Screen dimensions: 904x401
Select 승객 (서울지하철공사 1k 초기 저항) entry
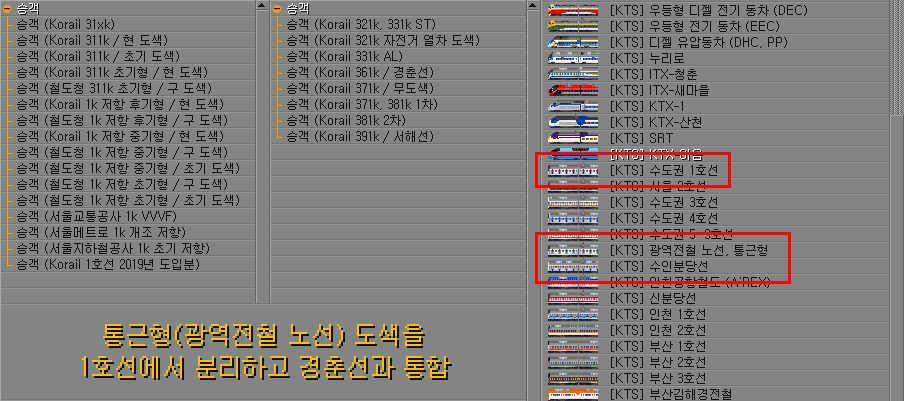tap(112, 248)
